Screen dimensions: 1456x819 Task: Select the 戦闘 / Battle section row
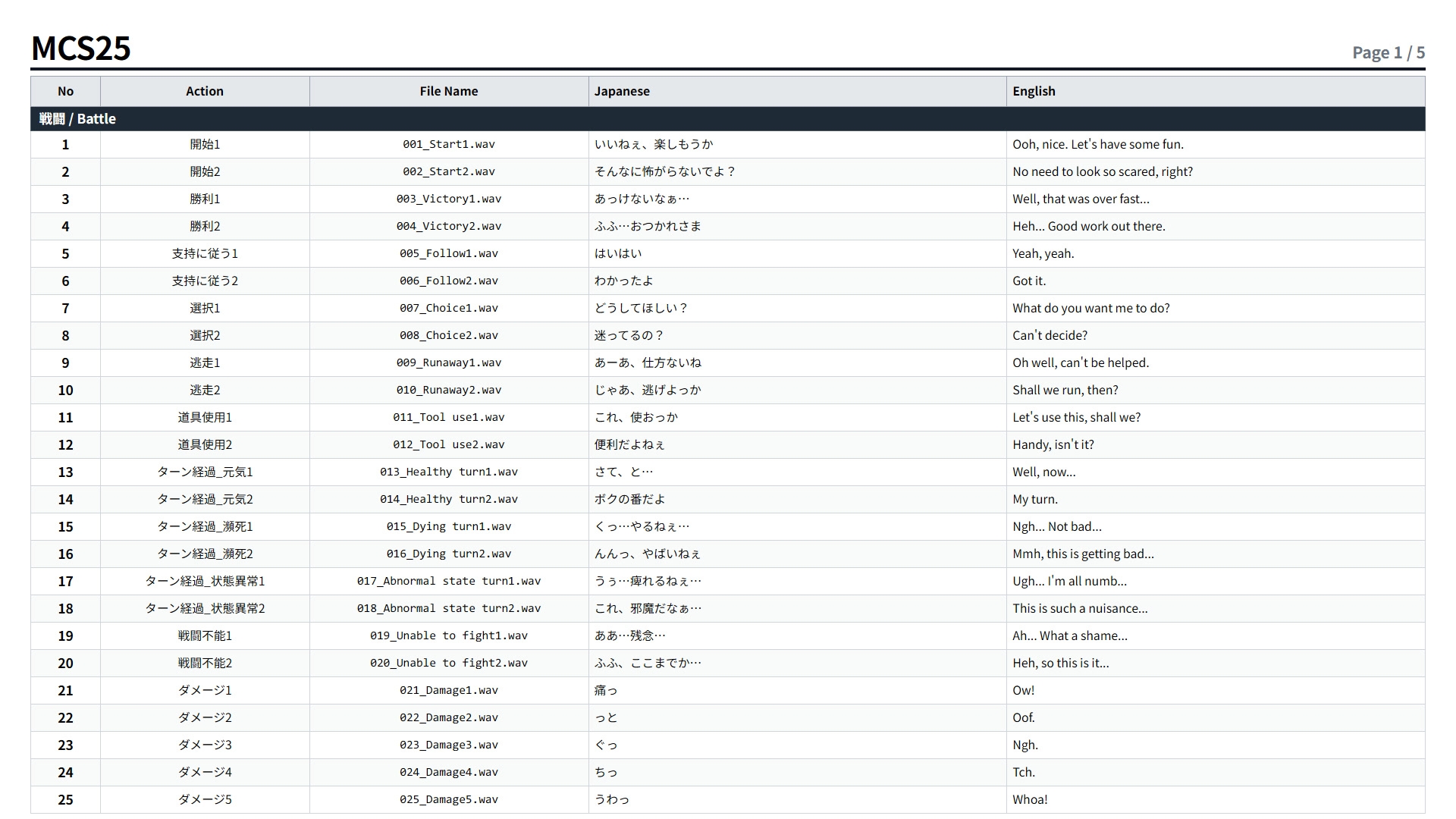click(x=728, y=119)
